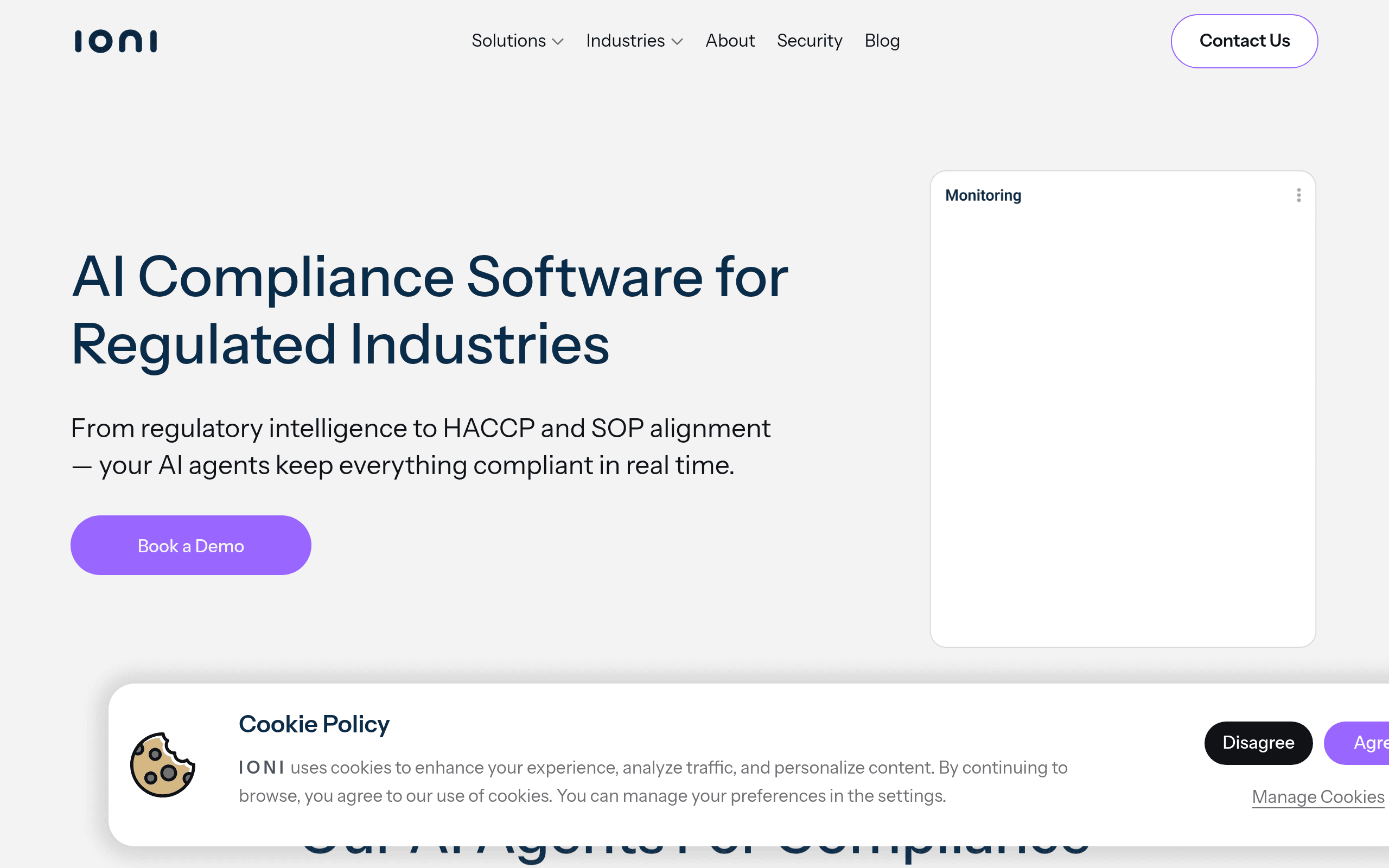Decline cookies with the Disagree button
1389x868 pixels.
pyautogui.click(x=1258, y=742)
